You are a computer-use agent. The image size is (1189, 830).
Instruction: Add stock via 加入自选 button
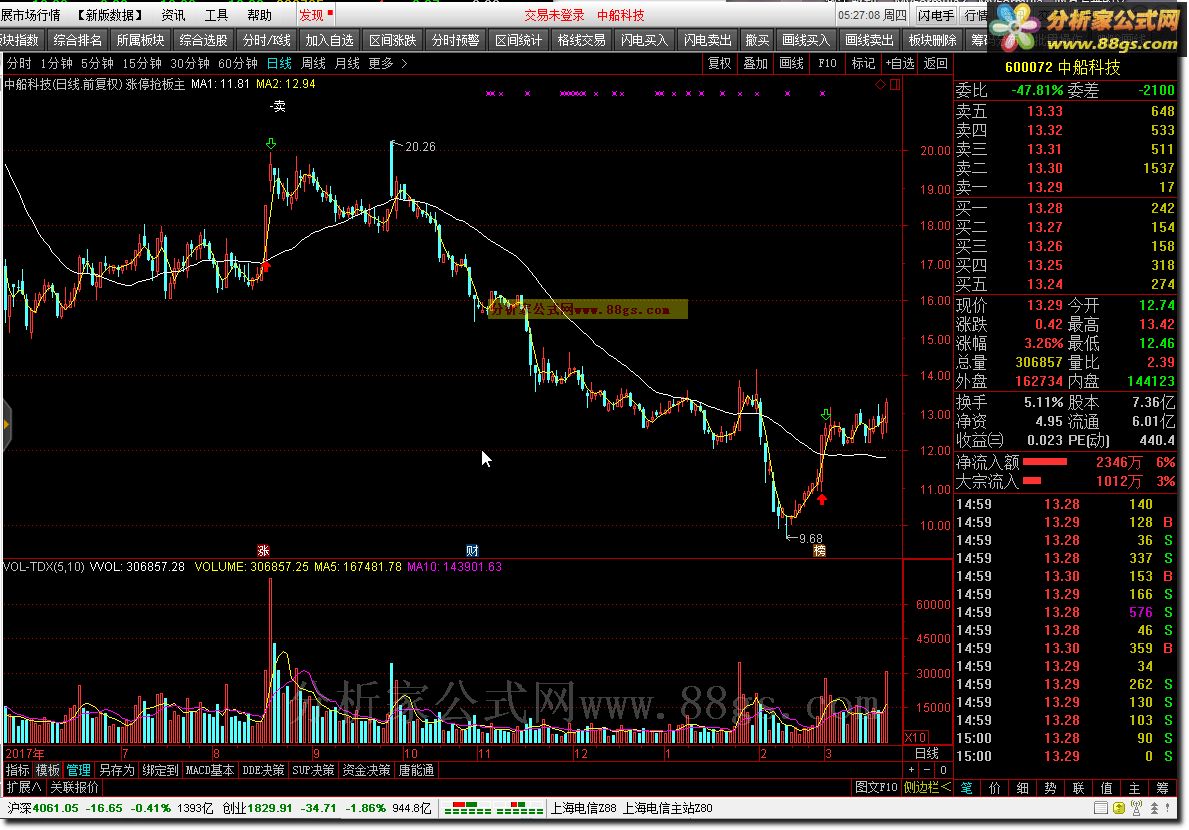pos(329,40)
